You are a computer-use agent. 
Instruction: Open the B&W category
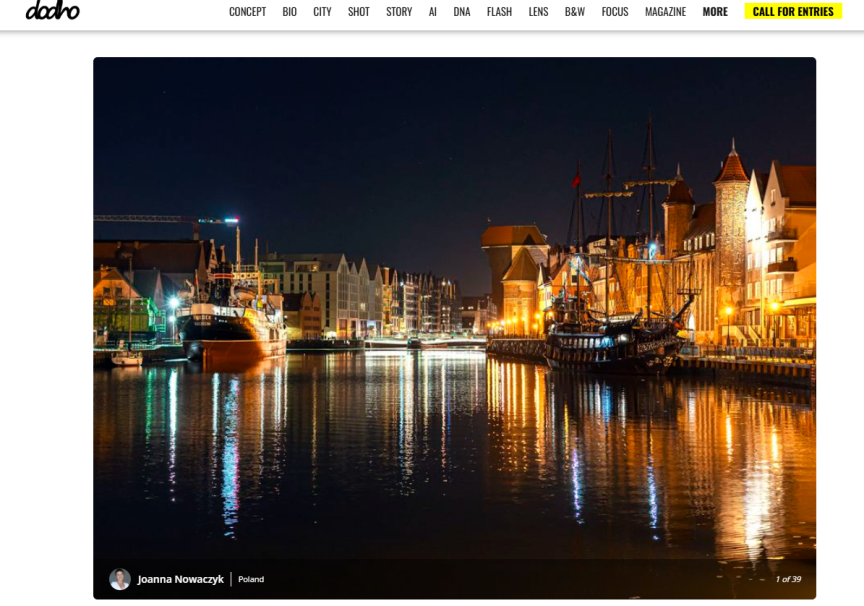tap(575, 12)
